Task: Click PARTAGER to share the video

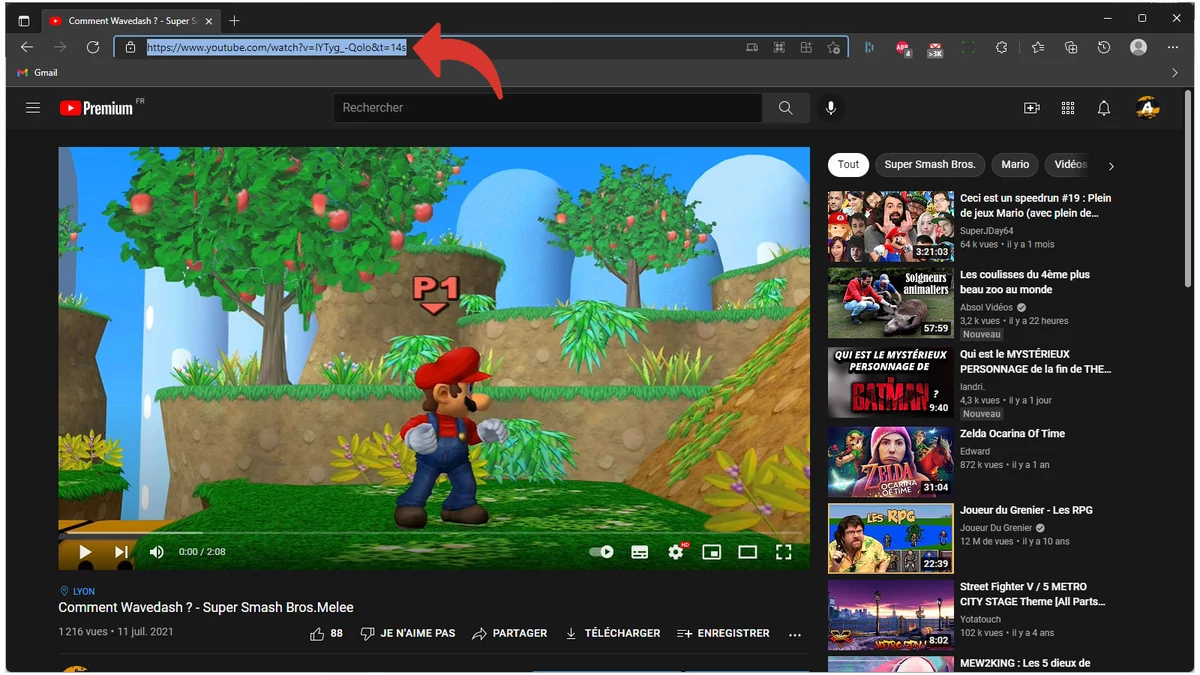Action: tap(510, 634)
